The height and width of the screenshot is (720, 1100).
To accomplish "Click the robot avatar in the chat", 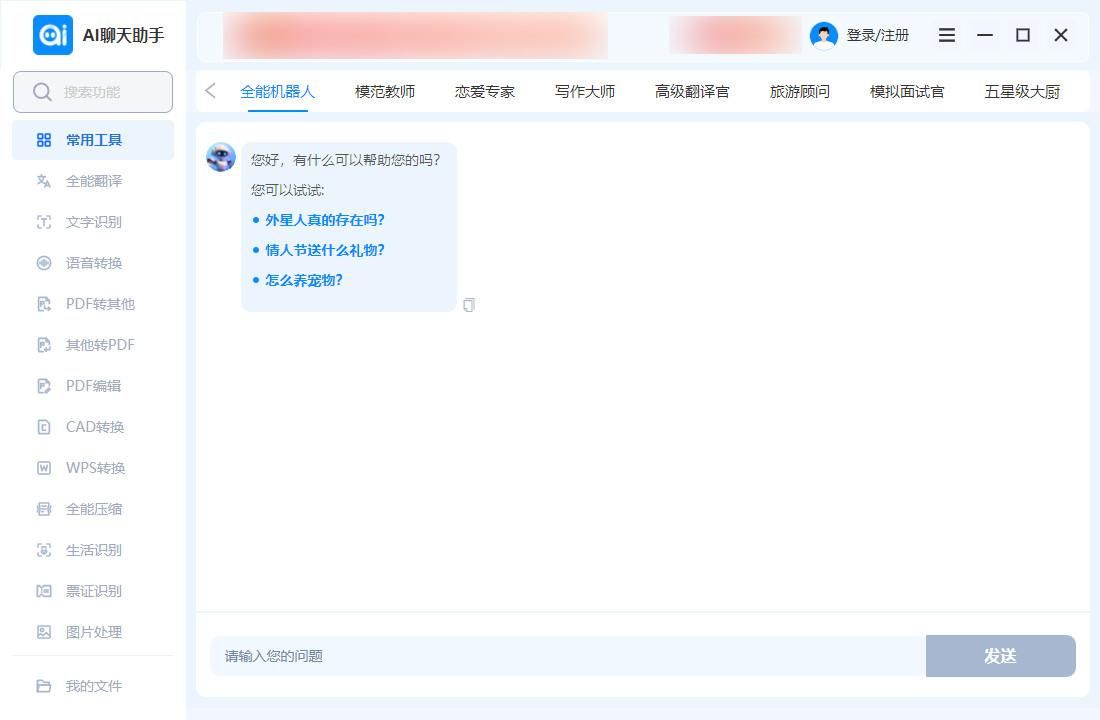I will pos(221,157).
